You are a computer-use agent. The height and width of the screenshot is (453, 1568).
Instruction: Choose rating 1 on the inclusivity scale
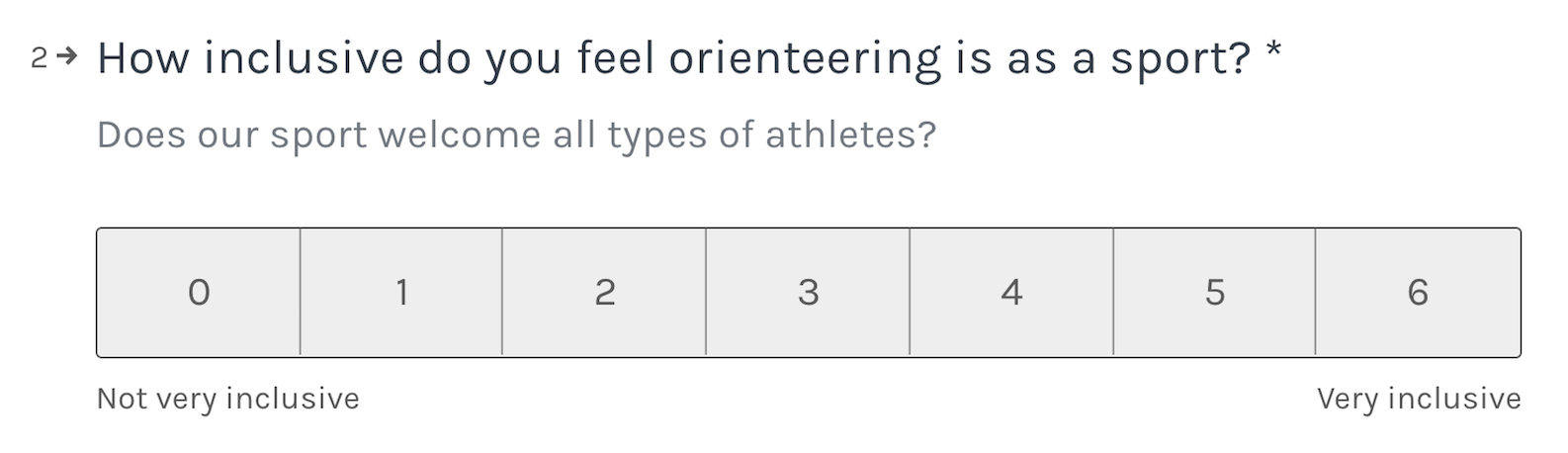coord(401,293)
